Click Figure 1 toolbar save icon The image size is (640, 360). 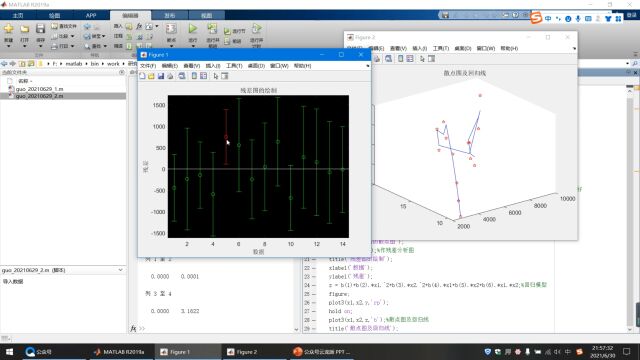click(x=161, y=76)
